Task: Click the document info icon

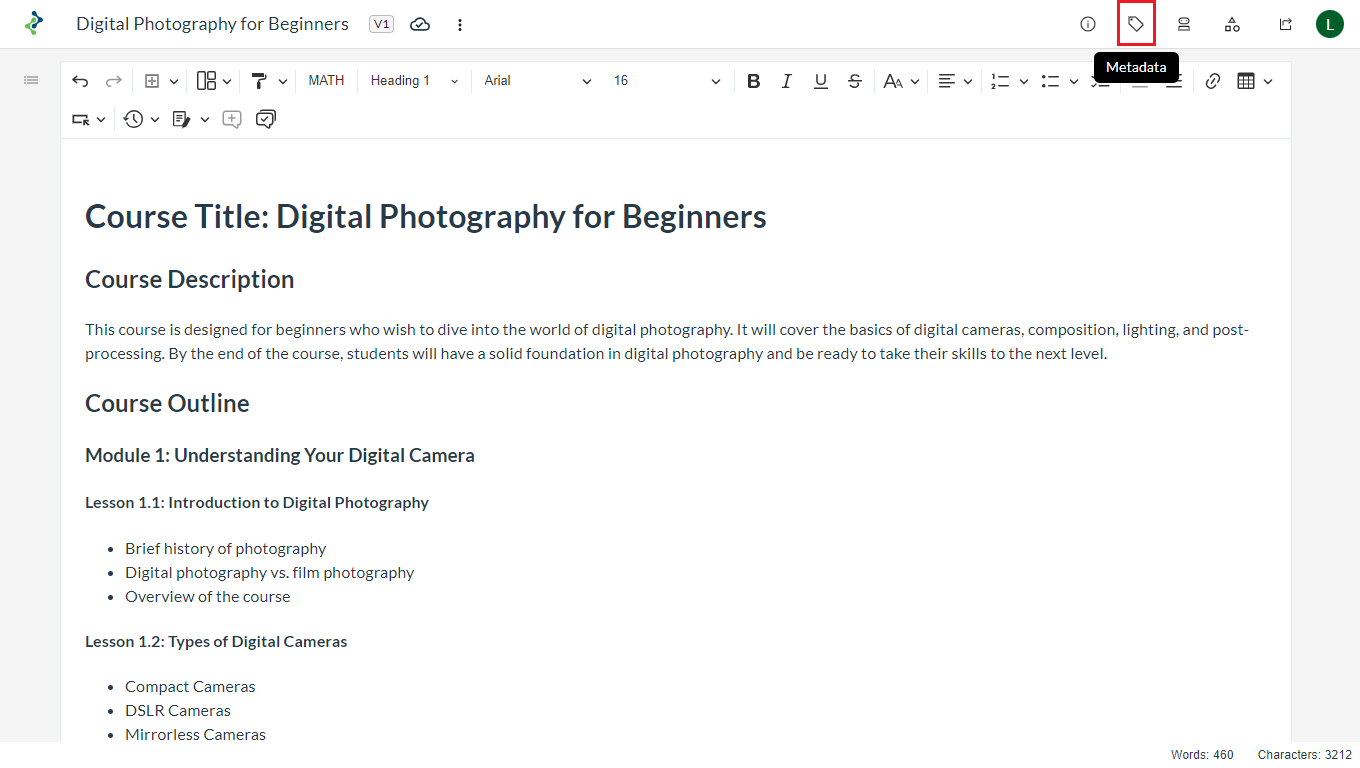Action: (1088, 24)
